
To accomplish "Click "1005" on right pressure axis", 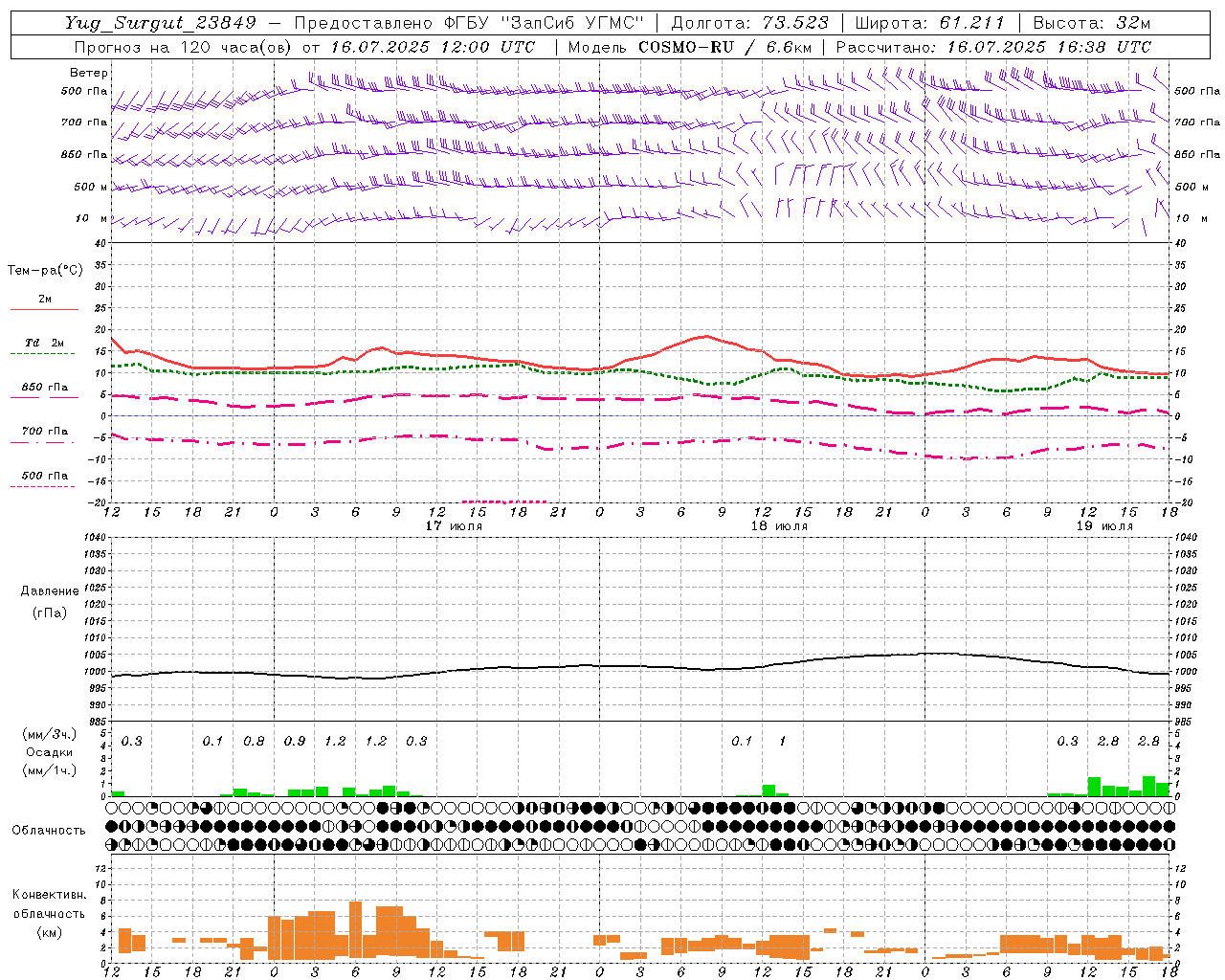I will click(x=1186, y=655).
